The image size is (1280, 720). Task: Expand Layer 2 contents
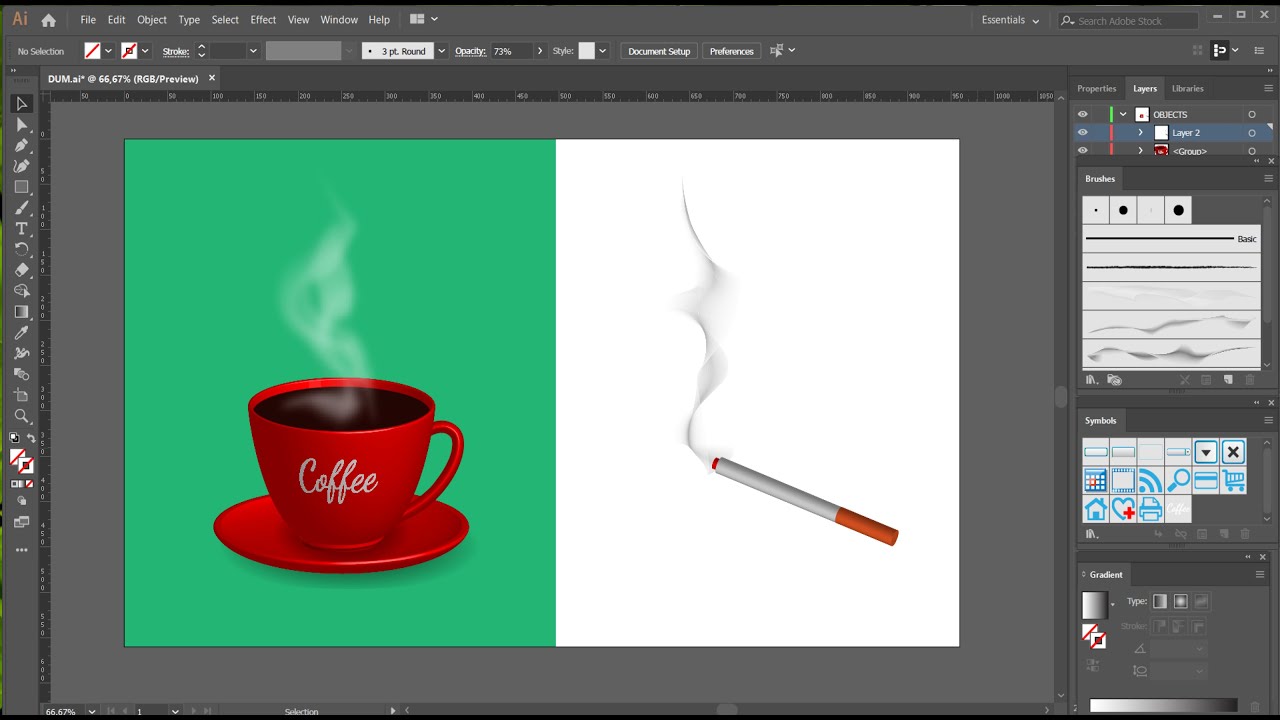[1140, 132]
